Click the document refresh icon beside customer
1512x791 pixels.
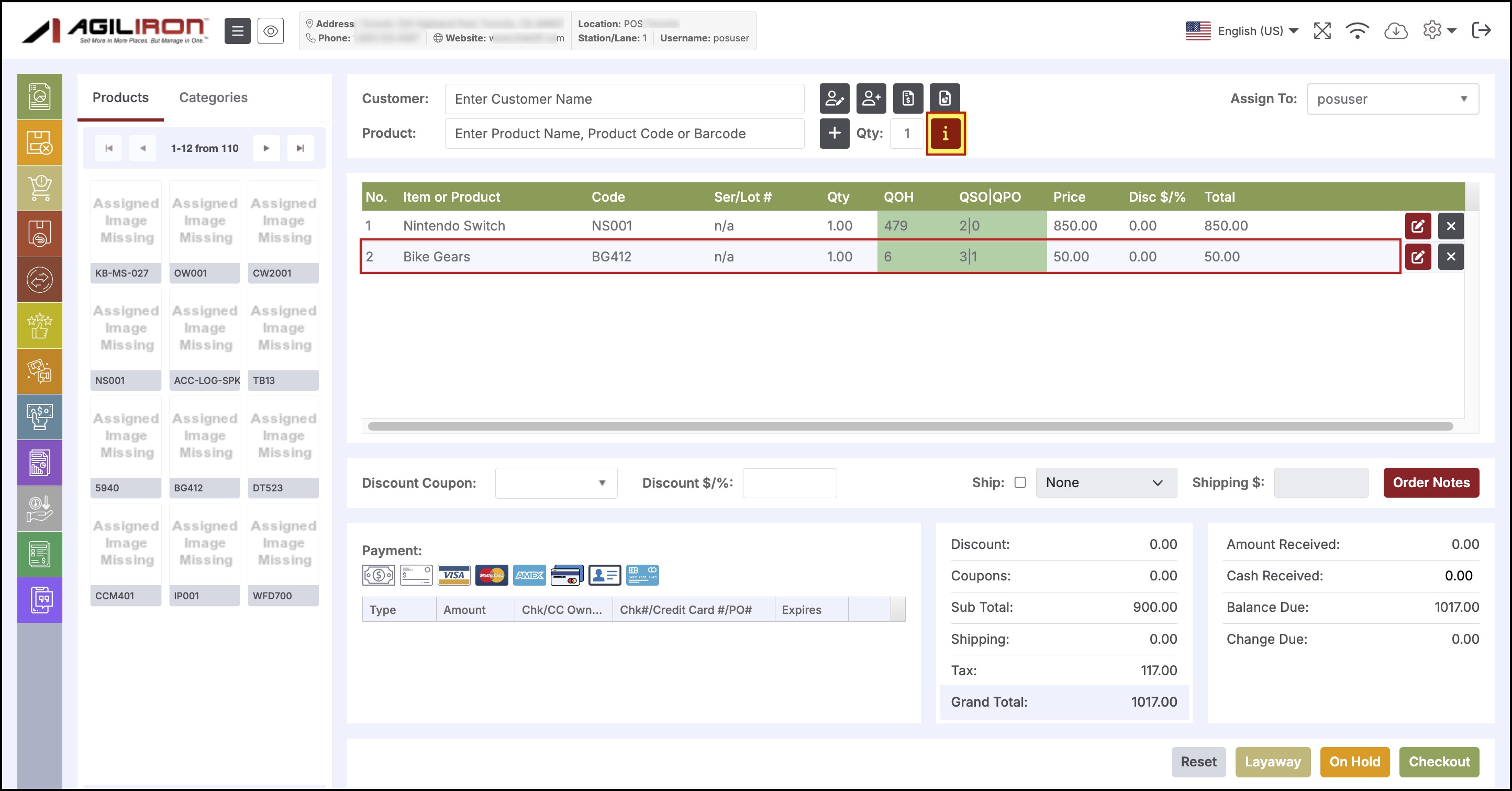pyautogui.click(x=944, y=98)
